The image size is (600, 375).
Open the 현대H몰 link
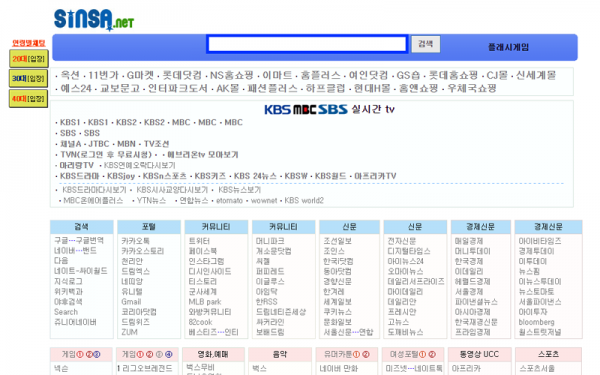click(372, 88)
